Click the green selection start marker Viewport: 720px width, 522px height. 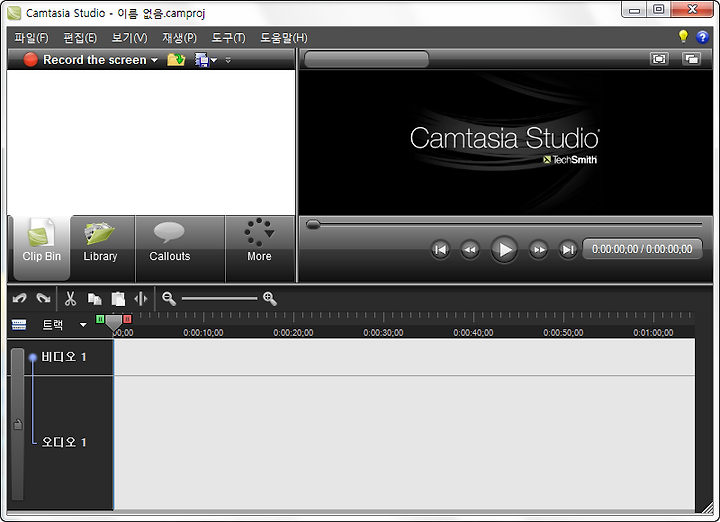(100, 319)
